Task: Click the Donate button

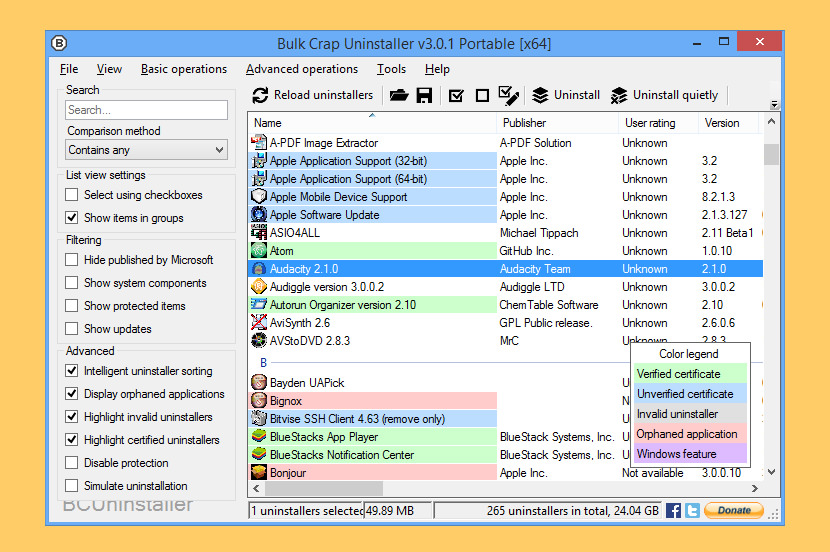Action: point(734,511)
